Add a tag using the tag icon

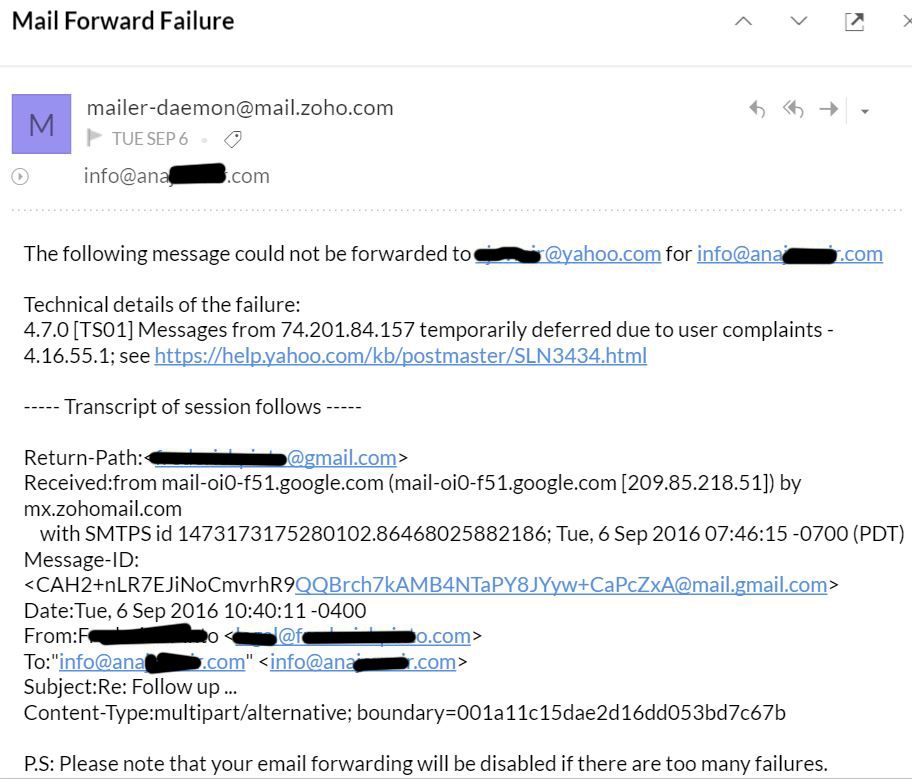(232, 139)
